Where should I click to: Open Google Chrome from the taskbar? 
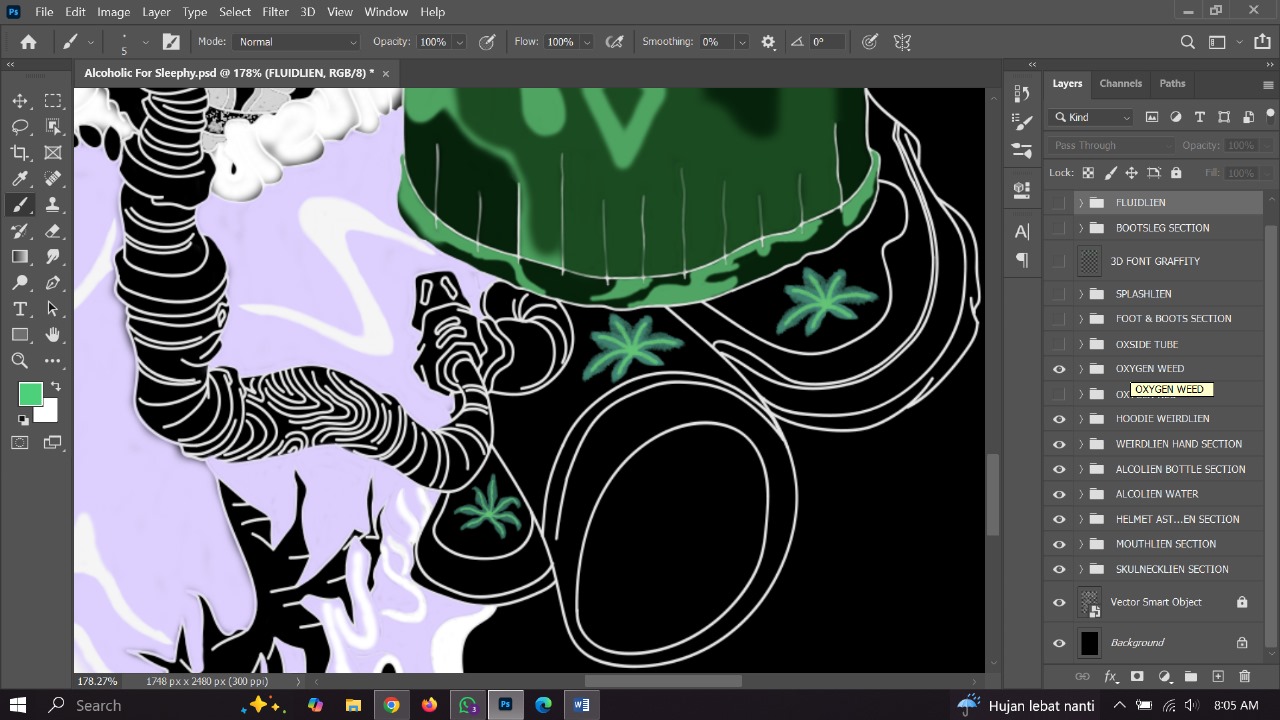point(391,705)
